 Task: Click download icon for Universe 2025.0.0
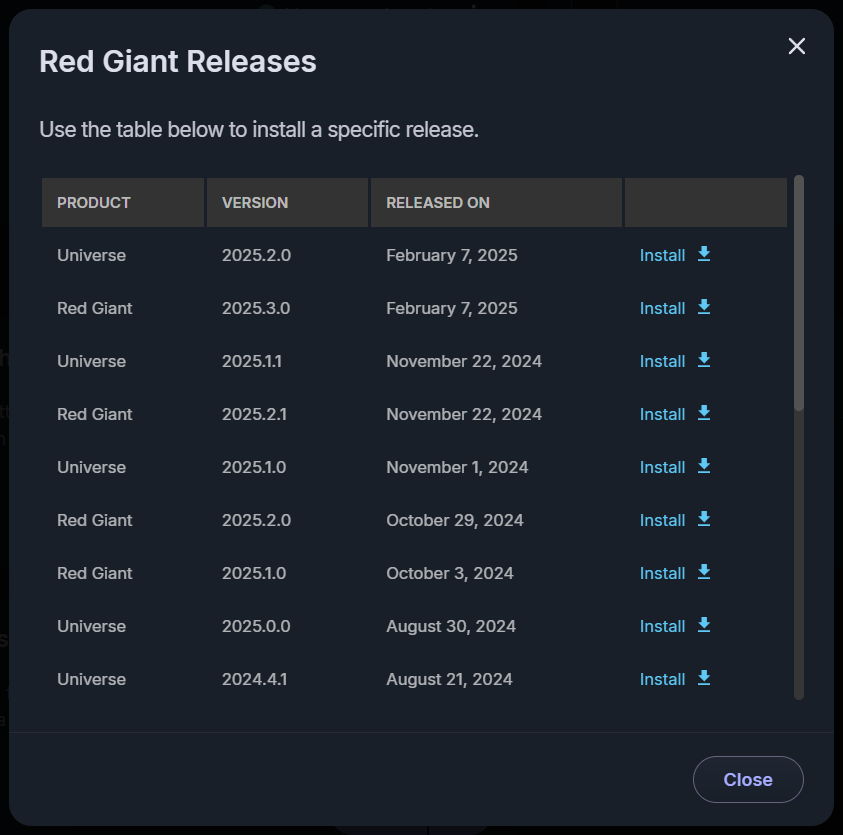[x=704, y=625]
